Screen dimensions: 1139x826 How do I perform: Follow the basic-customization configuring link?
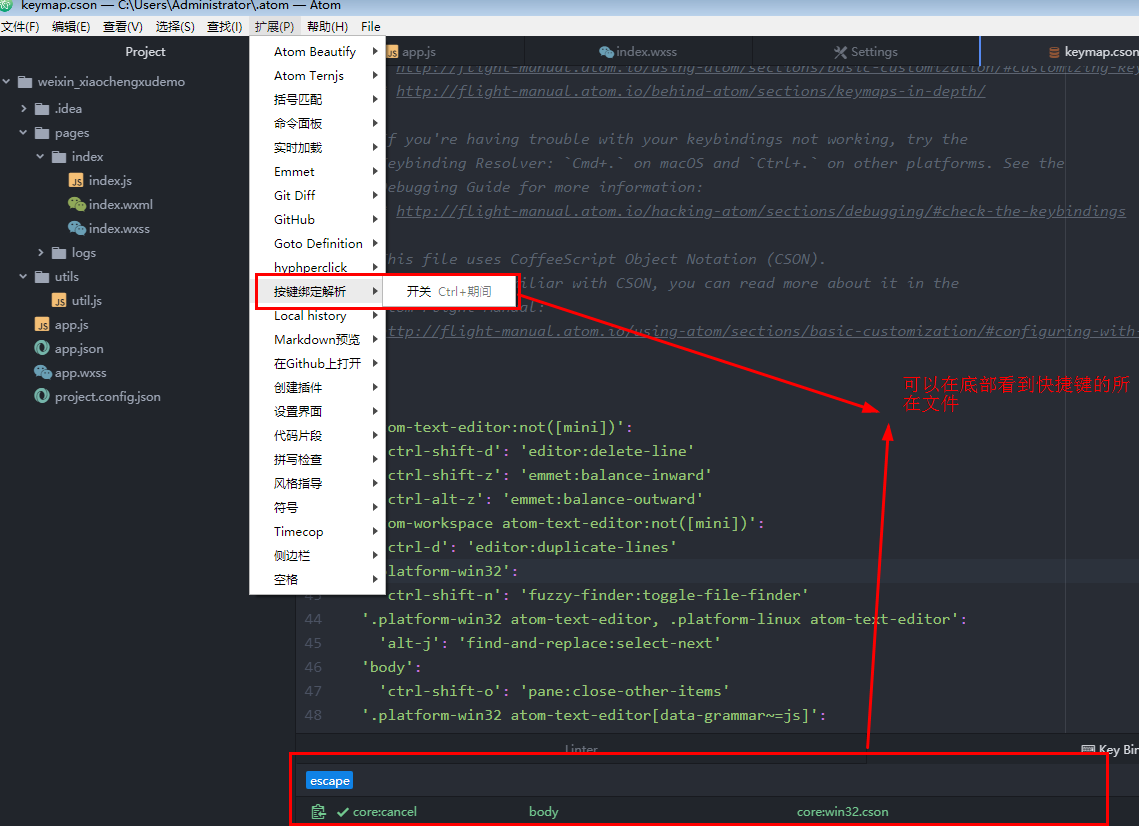pyautogui.click(x=763, y=331)
